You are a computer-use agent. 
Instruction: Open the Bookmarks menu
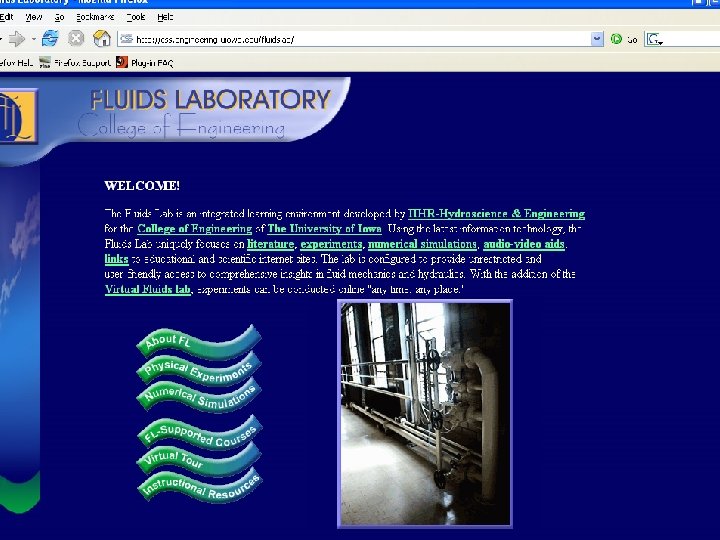[x=95, y=17]
